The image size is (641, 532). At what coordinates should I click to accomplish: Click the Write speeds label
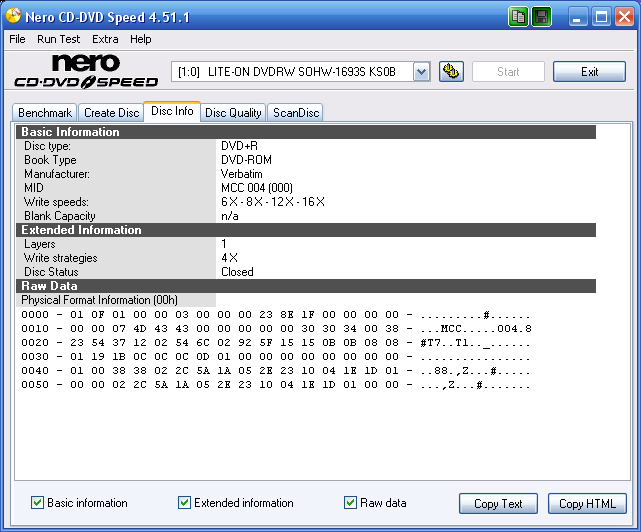(56, 202)
